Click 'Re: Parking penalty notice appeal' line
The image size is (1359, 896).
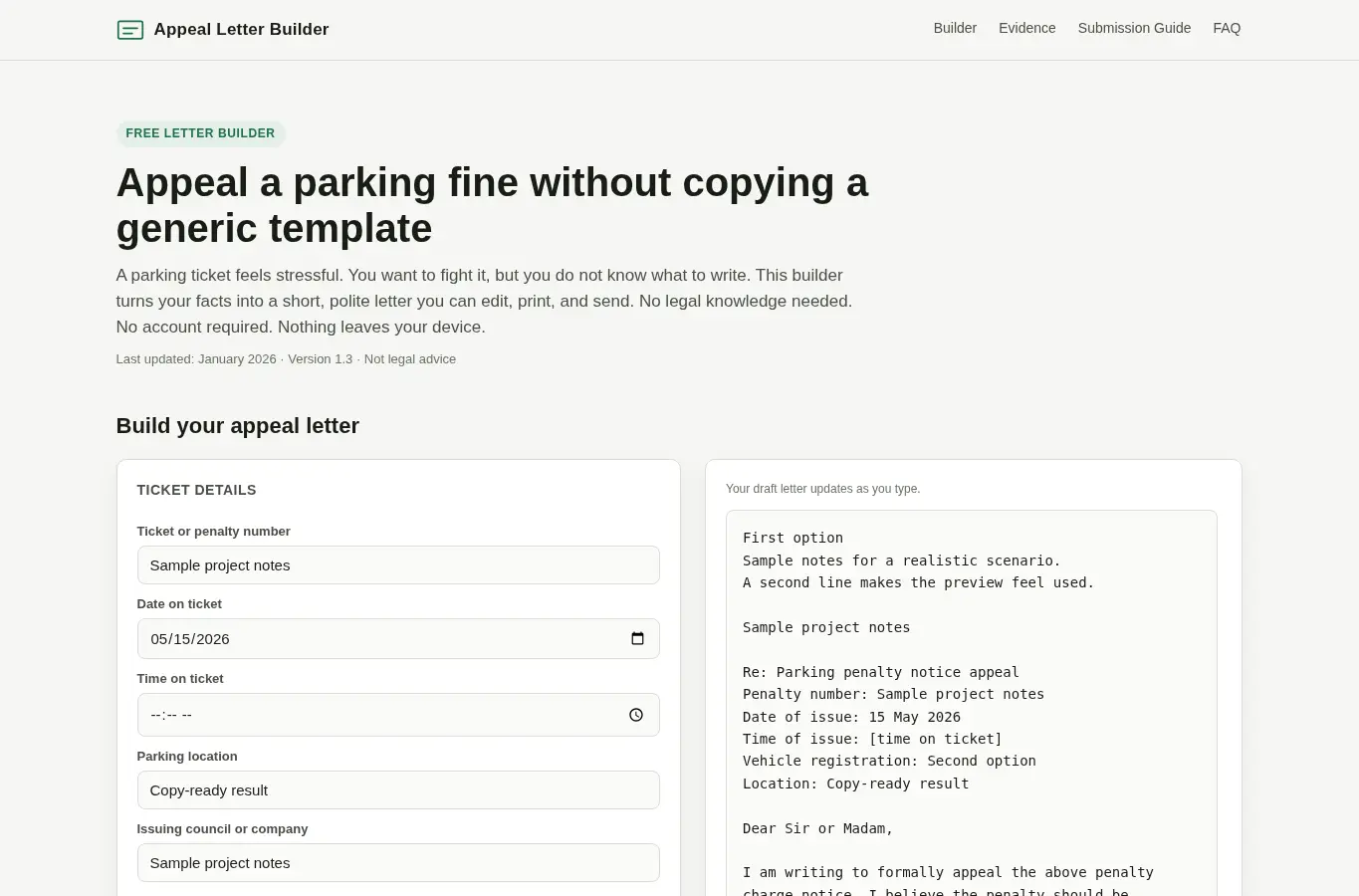point(880,672)
